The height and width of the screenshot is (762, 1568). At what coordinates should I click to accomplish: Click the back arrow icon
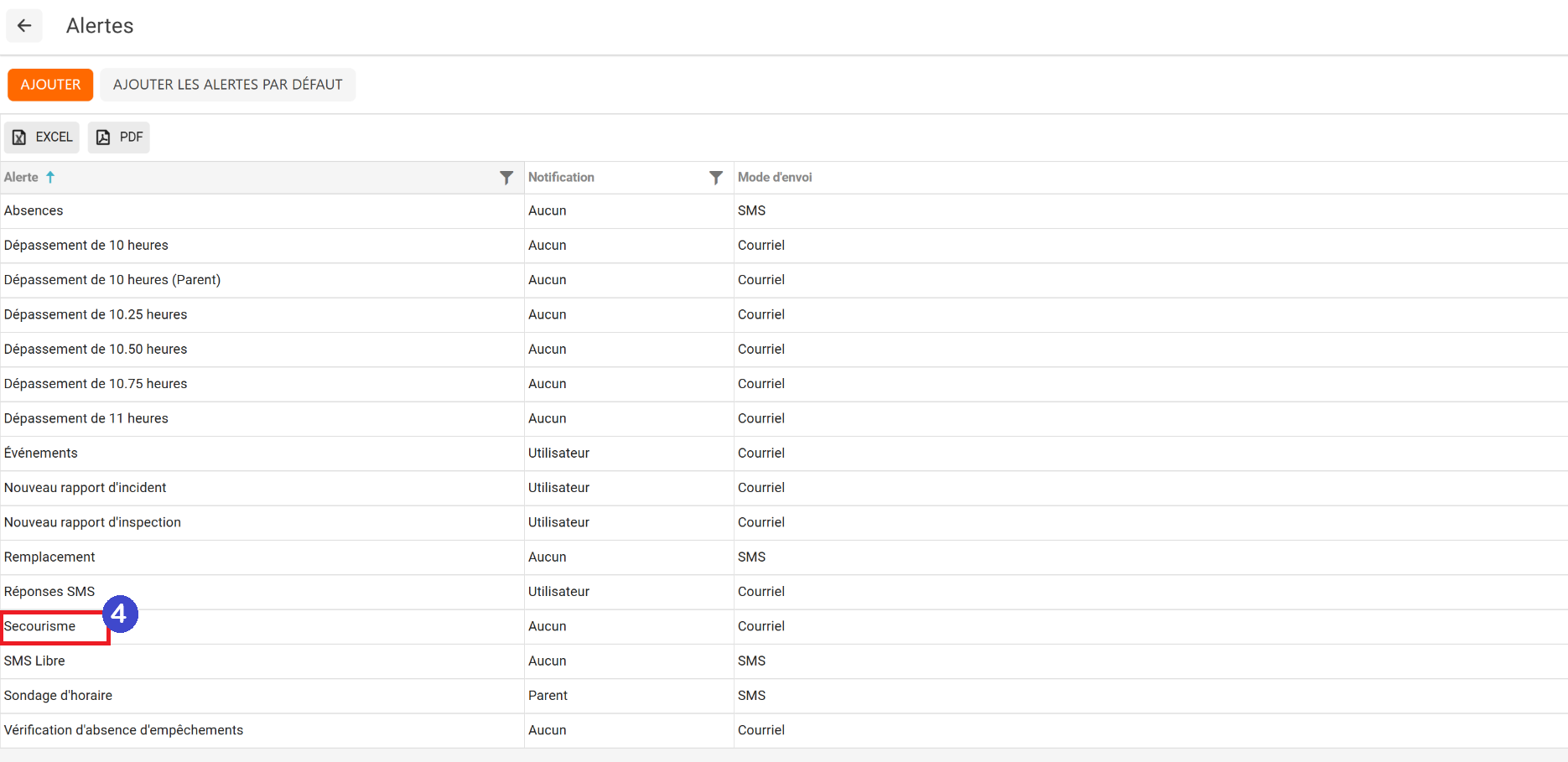(24, 26)
